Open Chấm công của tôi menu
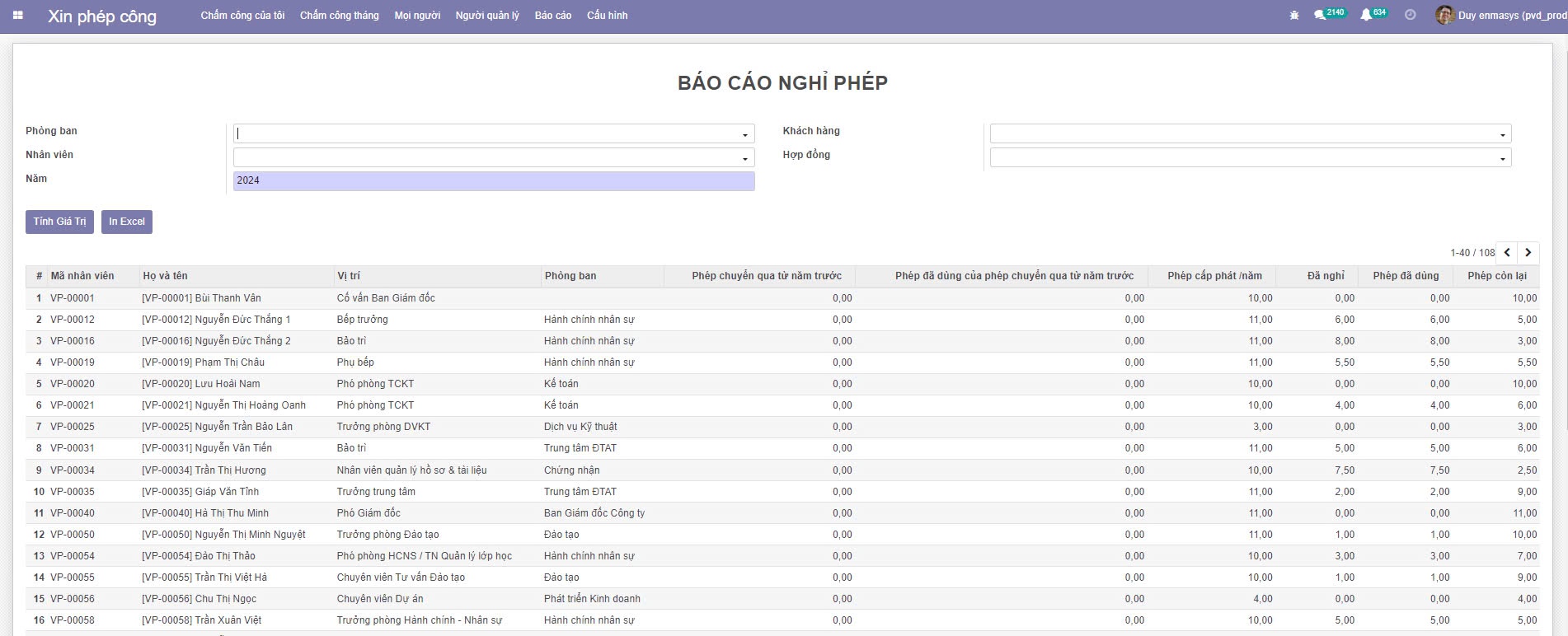The image size is (1568, 636). (242, 16)
